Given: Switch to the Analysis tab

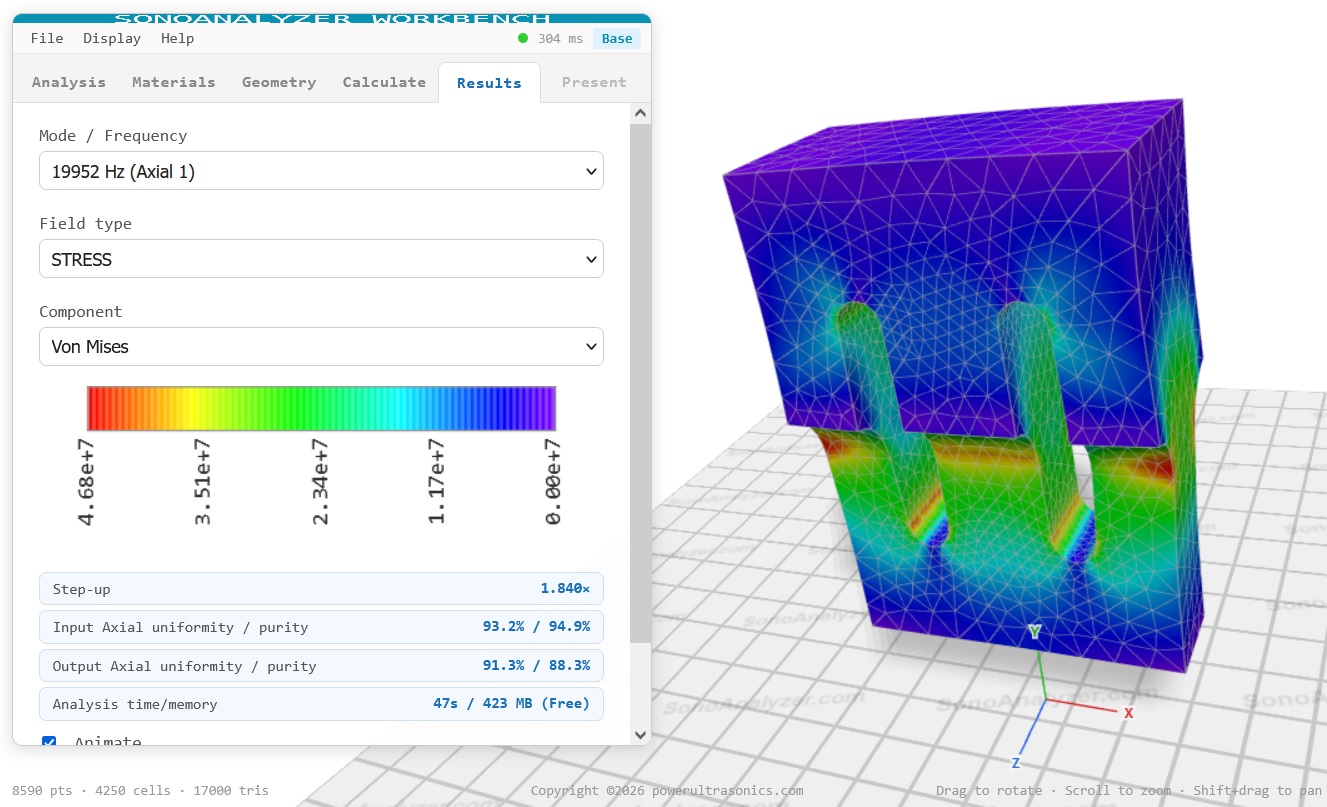Looking at the screenshot, I should tap(69, 82).
